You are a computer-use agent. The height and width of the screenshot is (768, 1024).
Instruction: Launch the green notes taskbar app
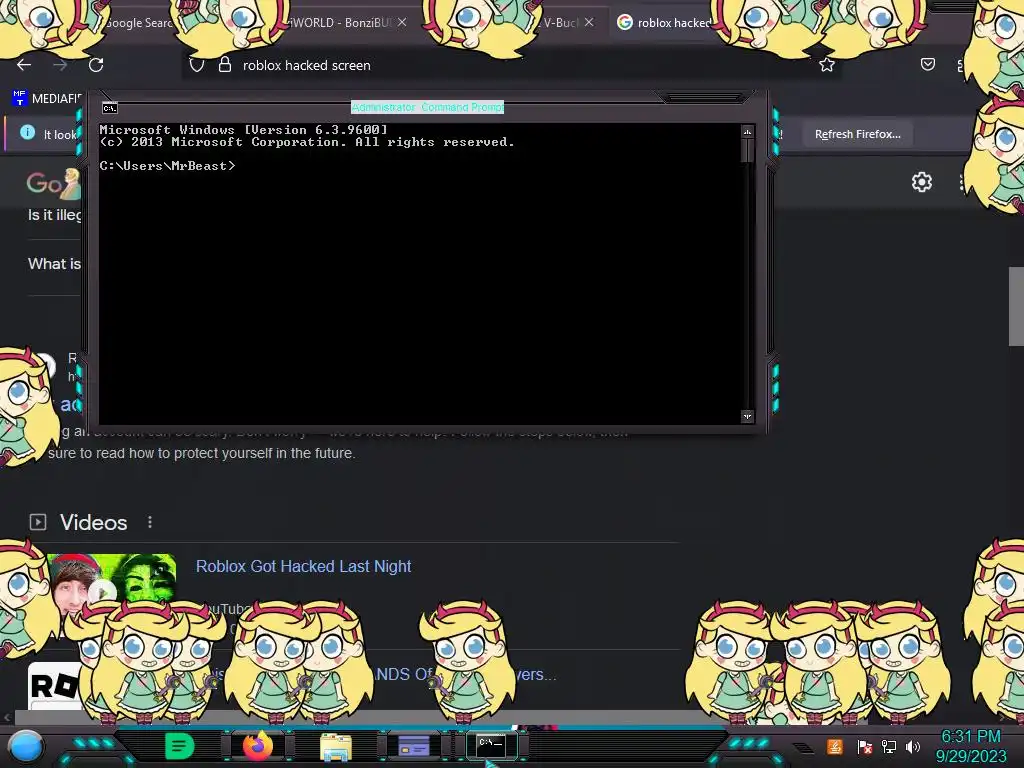179,746
